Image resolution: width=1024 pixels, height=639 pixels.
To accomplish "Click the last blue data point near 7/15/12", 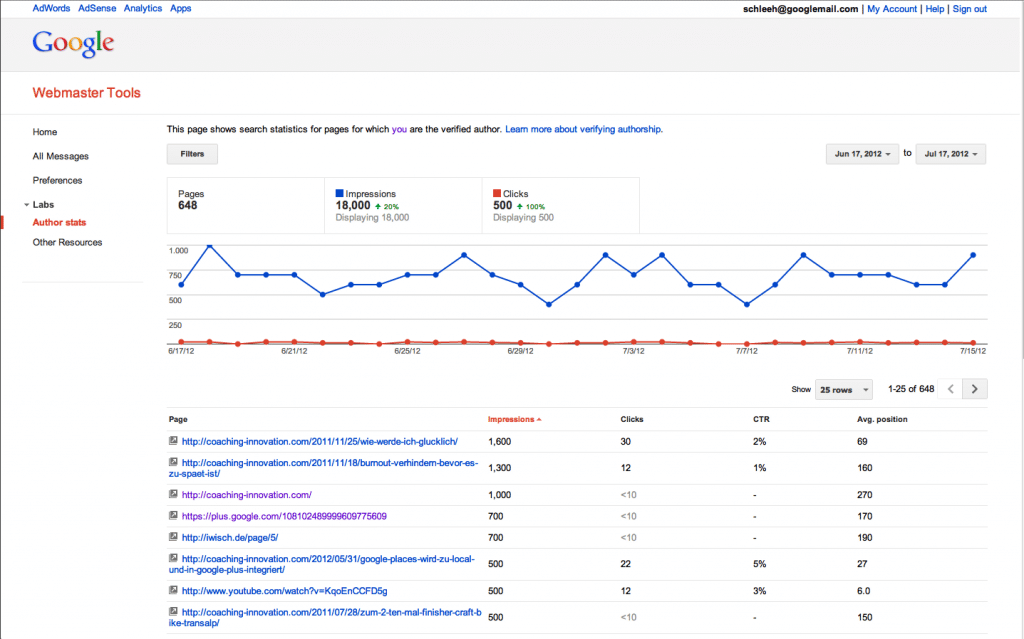I will pyautogui.click(x=973, y=255).
